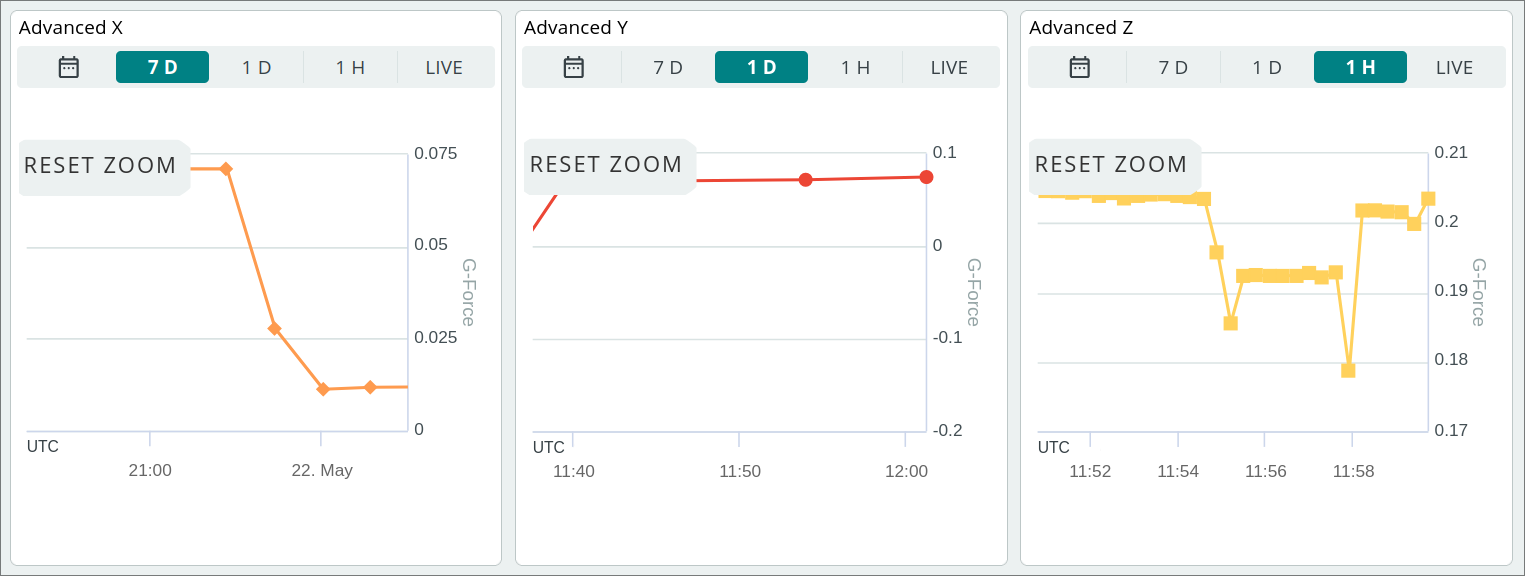
Task: Switch Advanced Z to the 1 D view
Action: (1267, 67)
